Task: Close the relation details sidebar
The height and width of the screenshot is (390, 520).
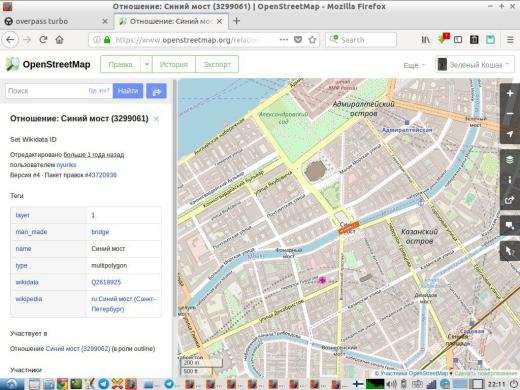Action: [x=156, y=119]
